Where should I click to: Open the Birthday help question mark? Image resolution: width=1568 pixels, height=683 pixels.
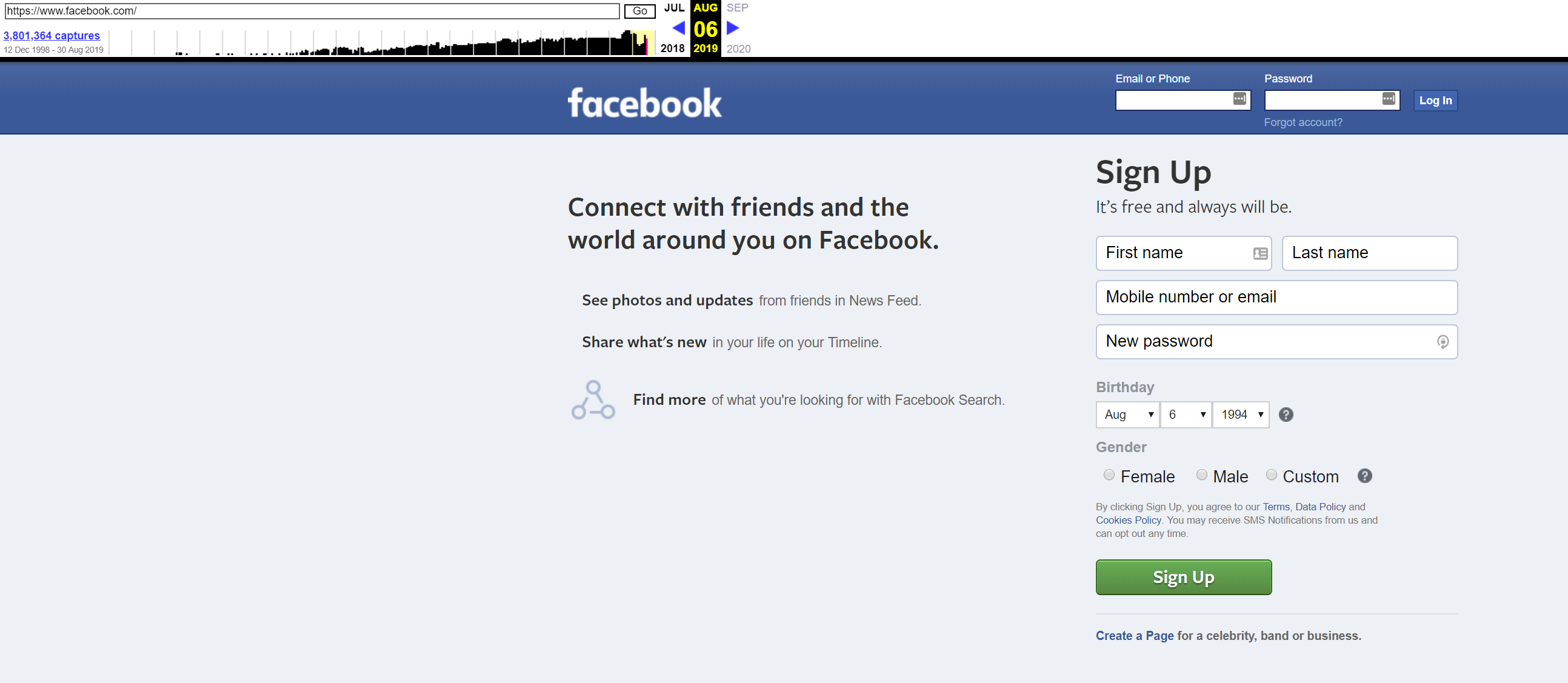pos(1286,415)
